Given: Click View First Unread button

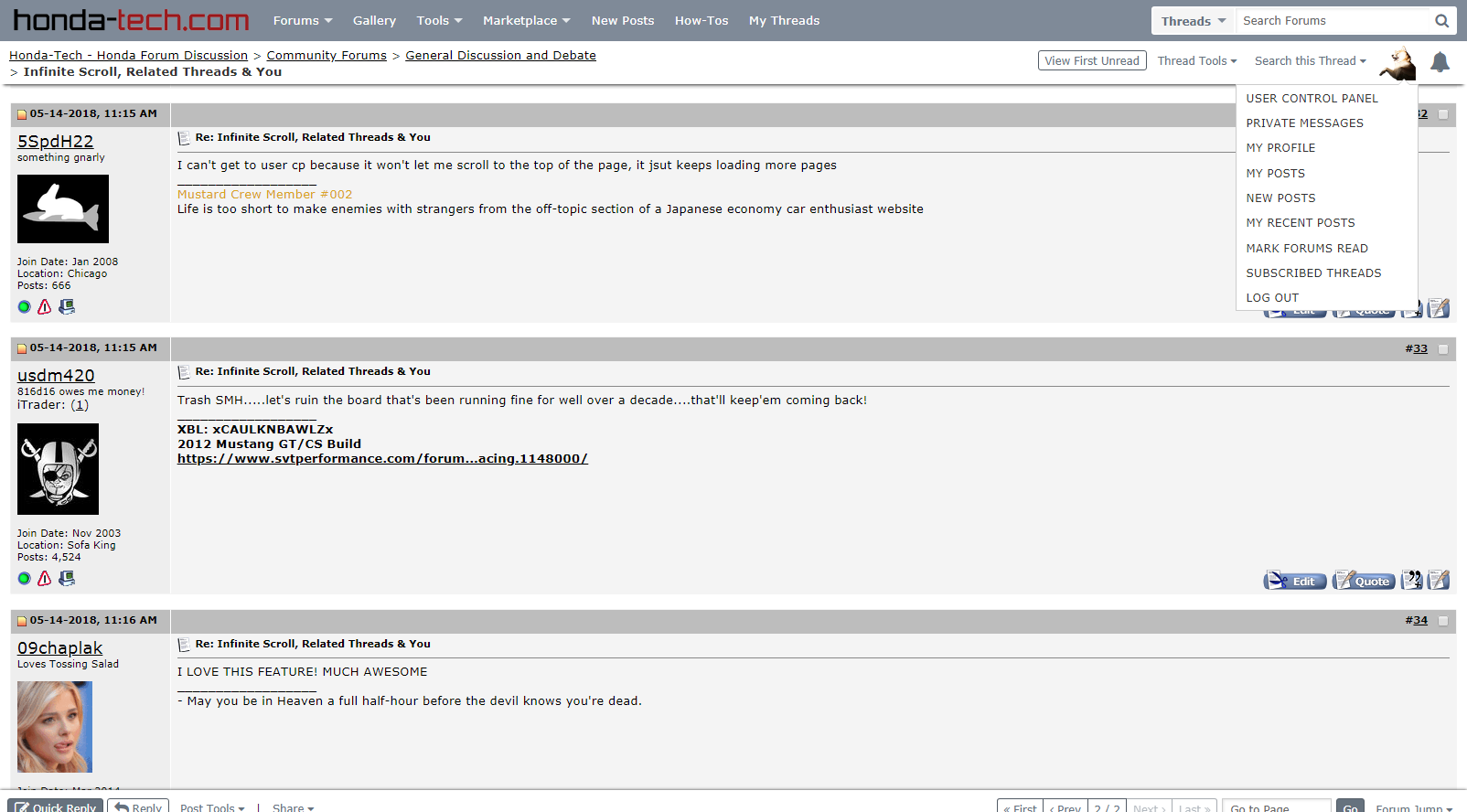Looking at the screenshot, I should (x=1092, y=61).
